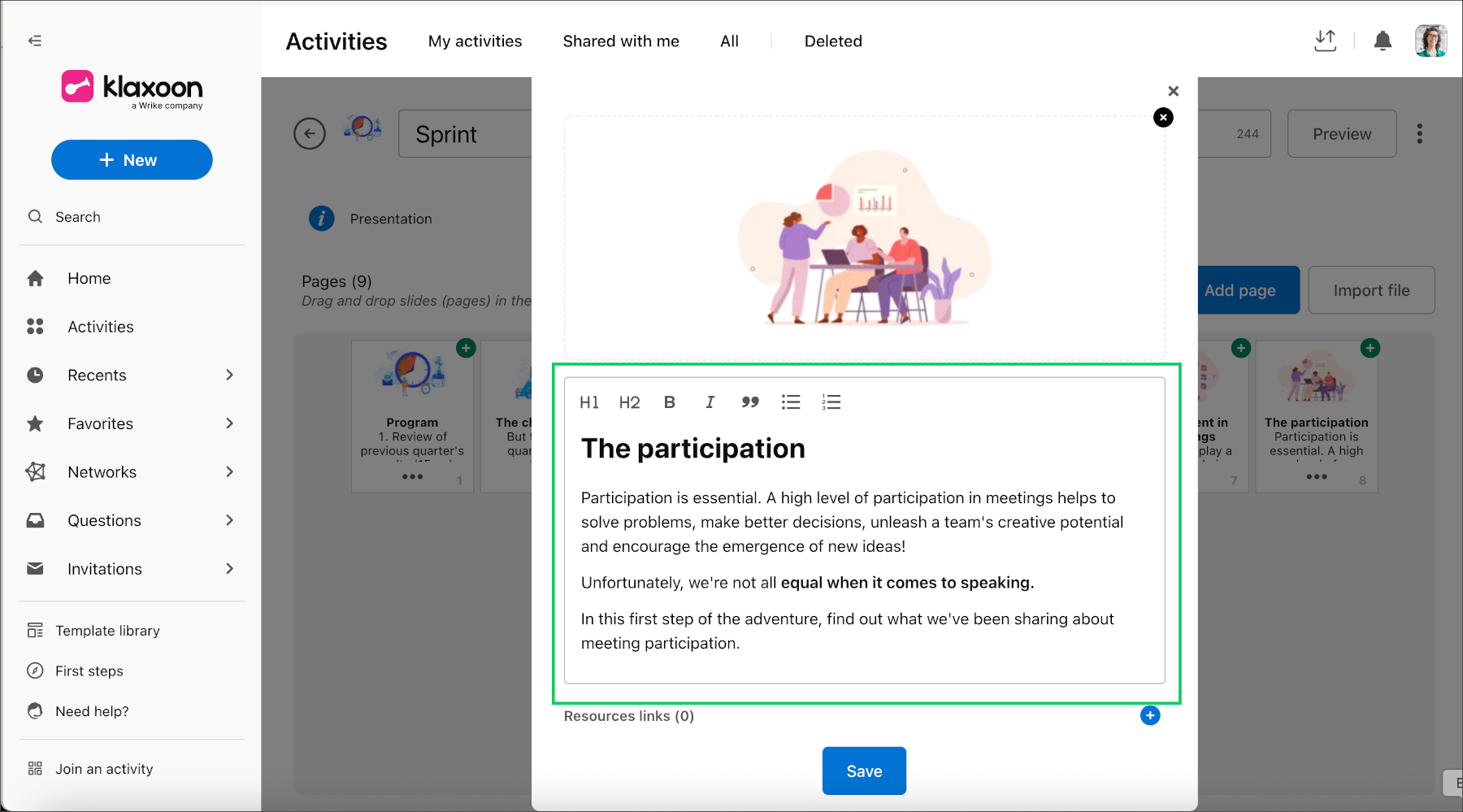The image size is (1463, 812).
Task: Open notifications bell
Action: point(1383,41)
